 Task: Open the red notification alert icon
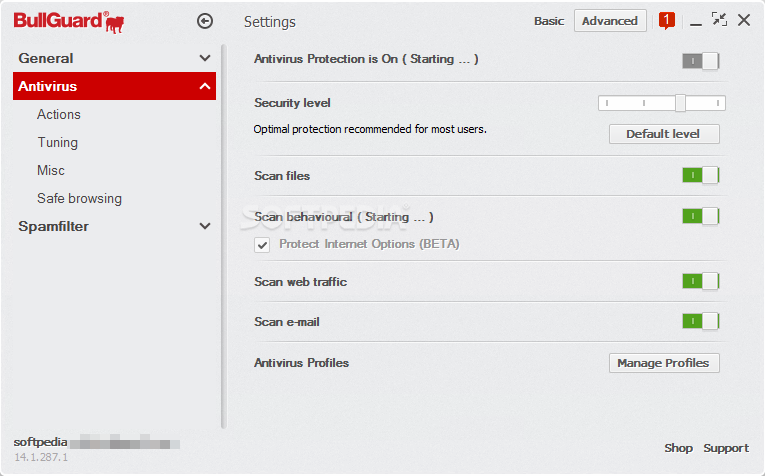[666, 20]
